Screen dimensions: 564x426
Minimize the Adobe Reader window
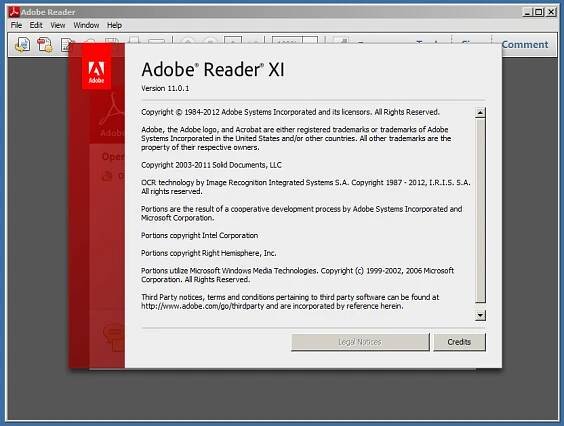click(x=527, y=12)
